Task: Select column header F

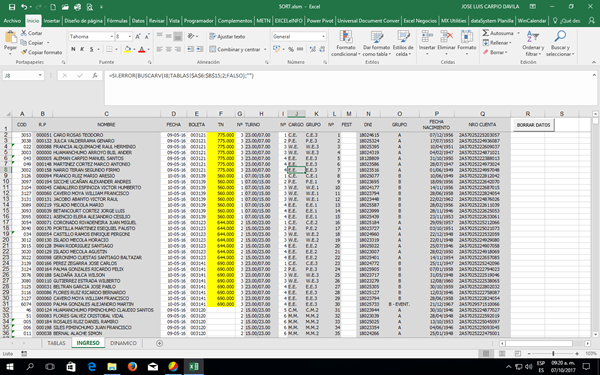Action: click(221, 114)
